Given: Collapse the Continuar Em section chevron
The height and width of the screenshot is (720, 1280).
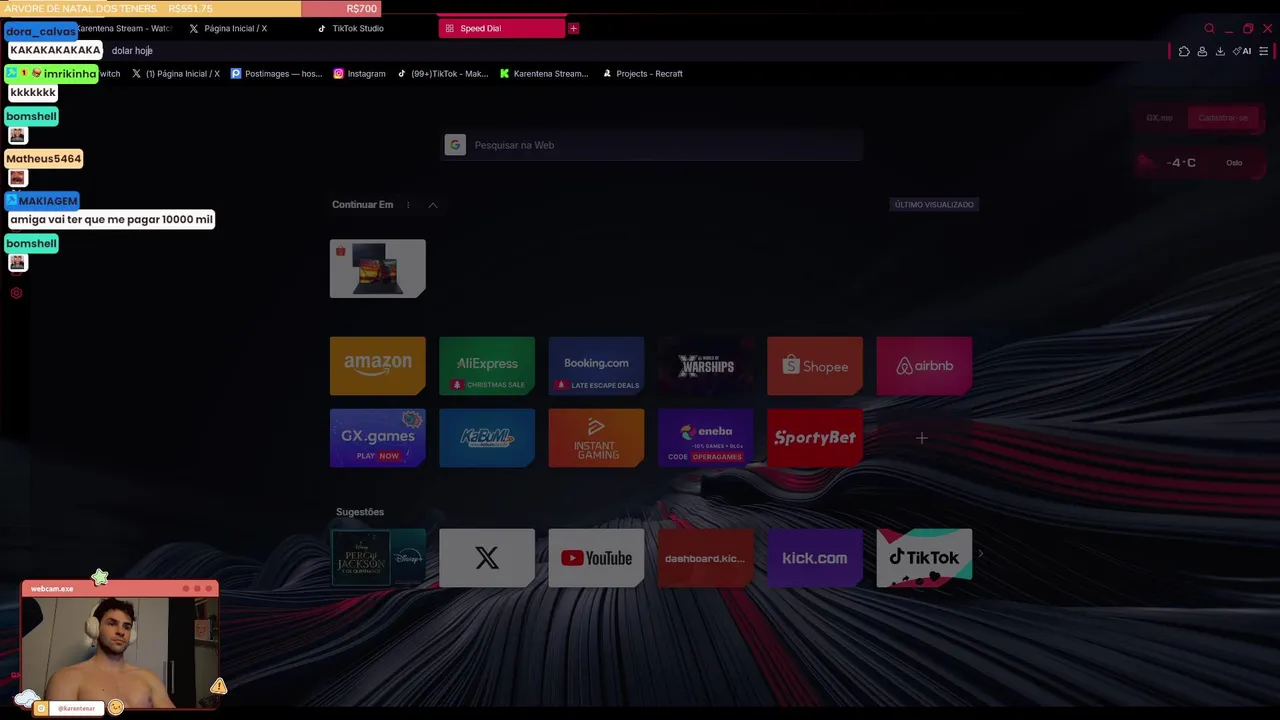Looking at the screenshot, I should (433, 205).
